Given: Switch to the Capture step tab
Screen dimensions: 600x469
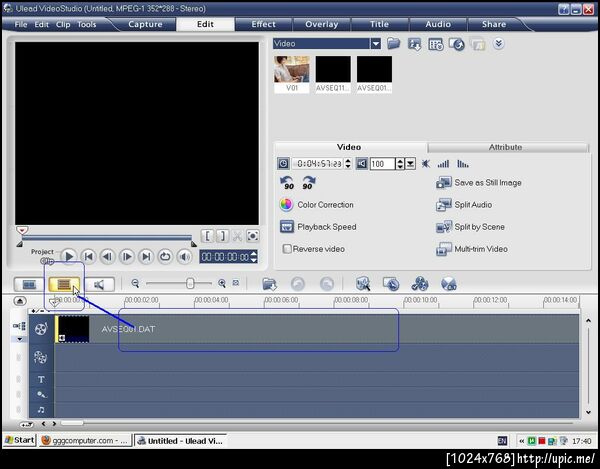Looking at the screenshot, I should (x=145, y=24).
